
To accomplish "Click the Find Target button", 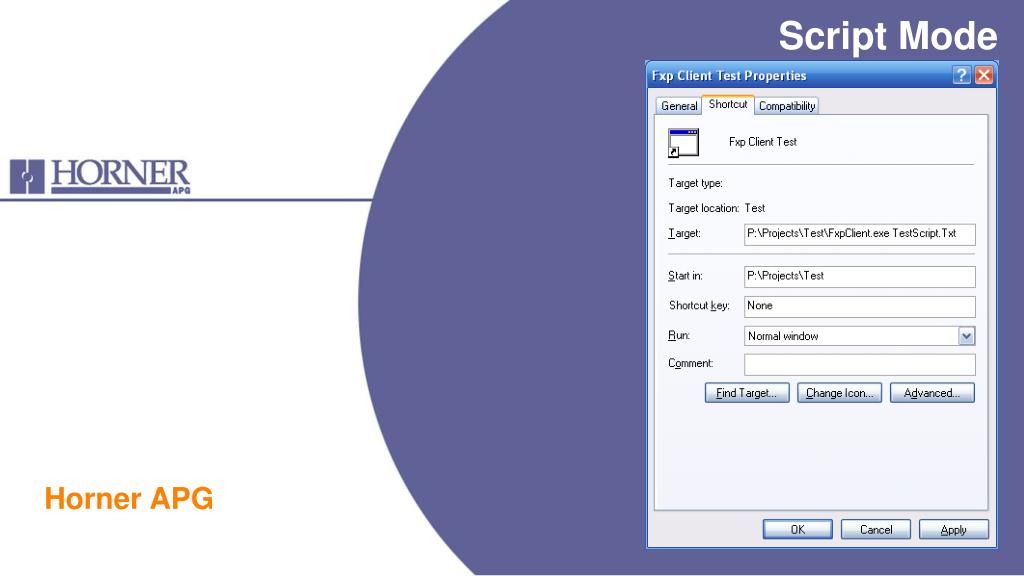I will (746, 393).
